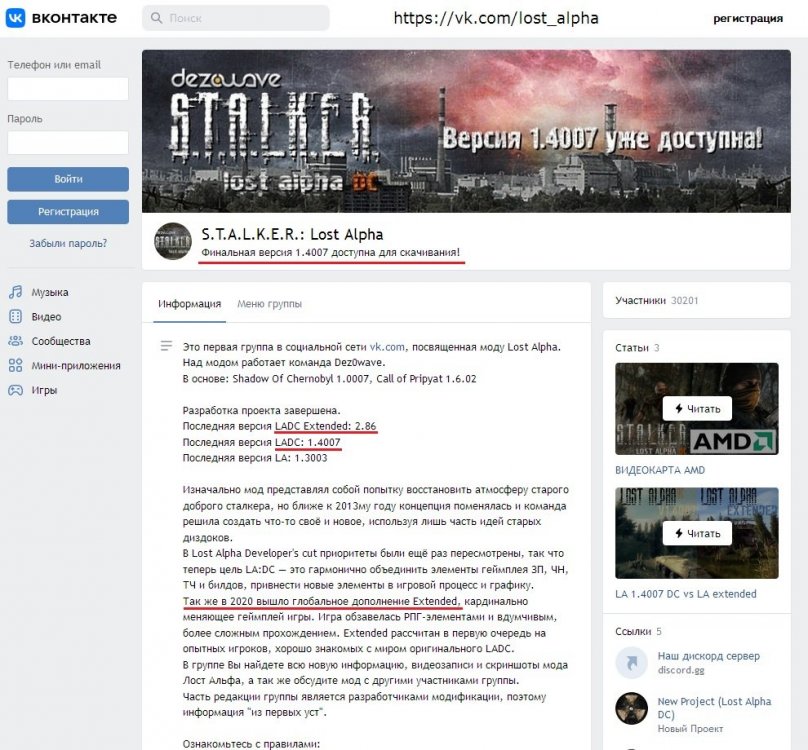Follow the Забыли пароль? link

[68, 243]
